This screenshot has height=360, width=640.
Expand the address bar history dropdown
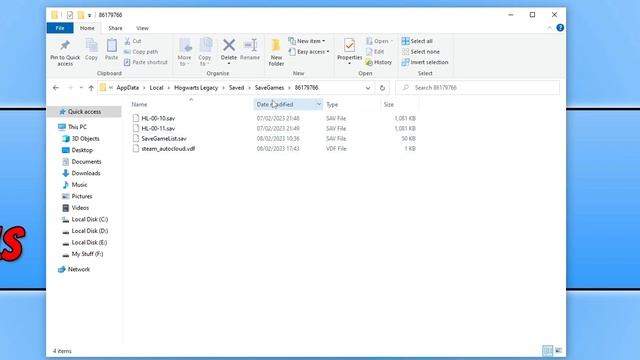[368, 88]
